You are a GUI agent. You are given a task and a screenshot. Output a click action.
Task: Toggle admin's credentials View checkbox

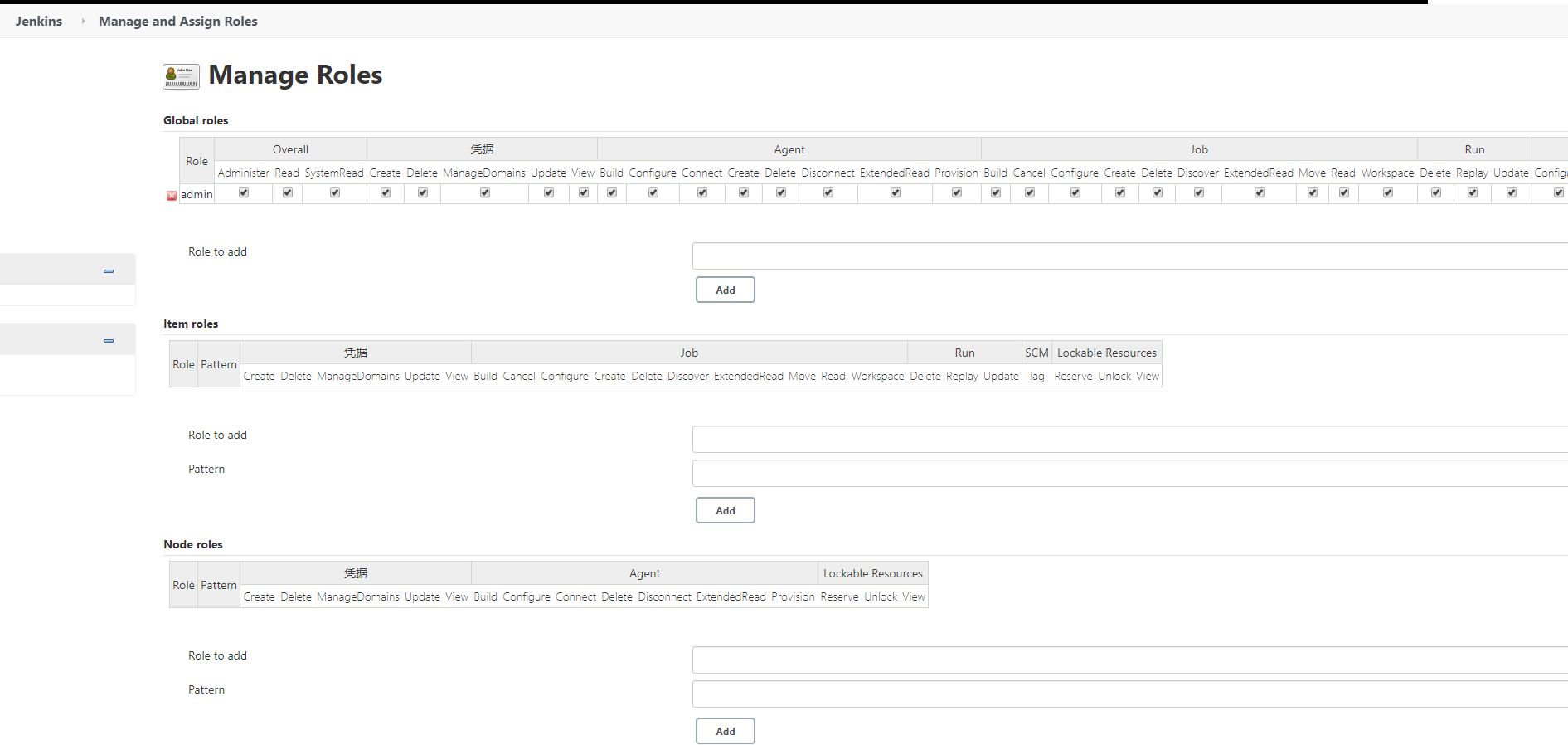(x=584, y=192)
